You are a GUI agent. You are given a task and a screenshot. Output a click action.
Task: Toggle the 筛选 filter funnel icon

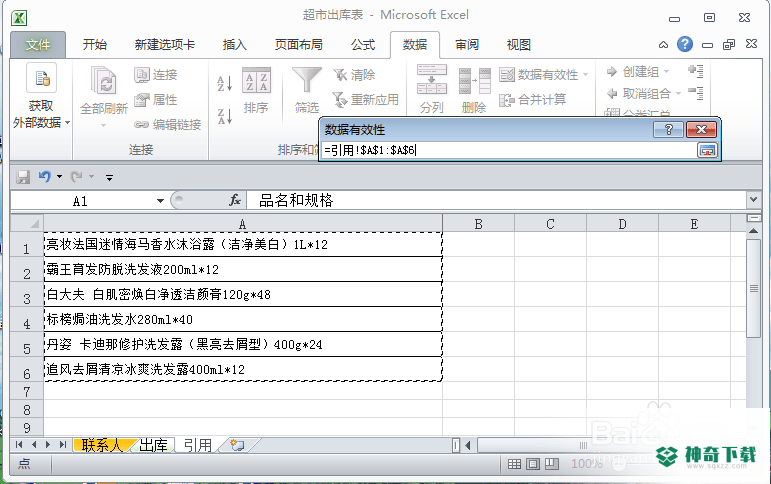click(x=306, y=80)
